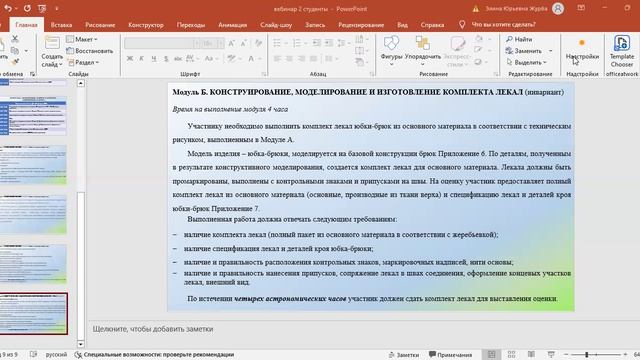This screenshot has width=640, height=360.
Task: Click the decrease indent icon
Action: point(316,43)
